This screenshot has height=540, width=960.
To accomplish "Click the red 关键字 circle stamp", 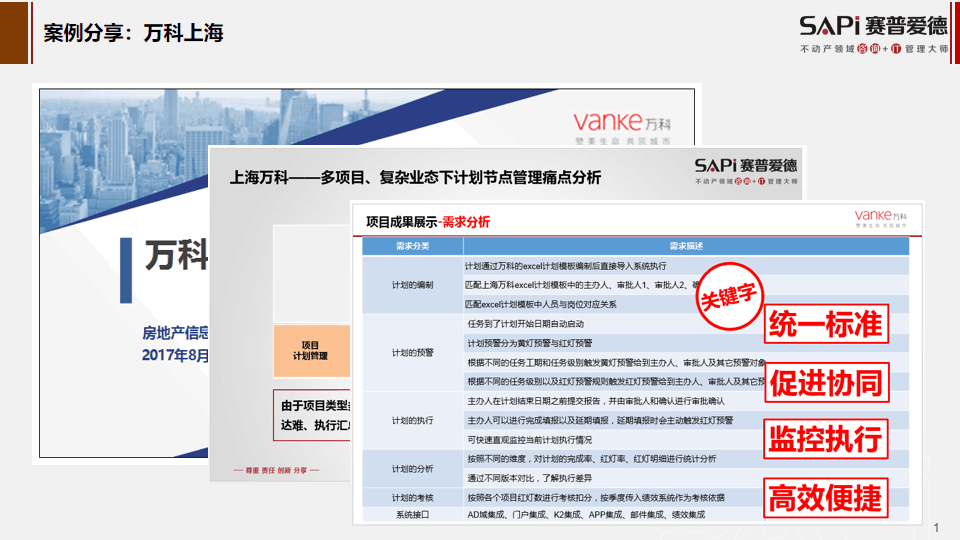I will click(729, 296).
